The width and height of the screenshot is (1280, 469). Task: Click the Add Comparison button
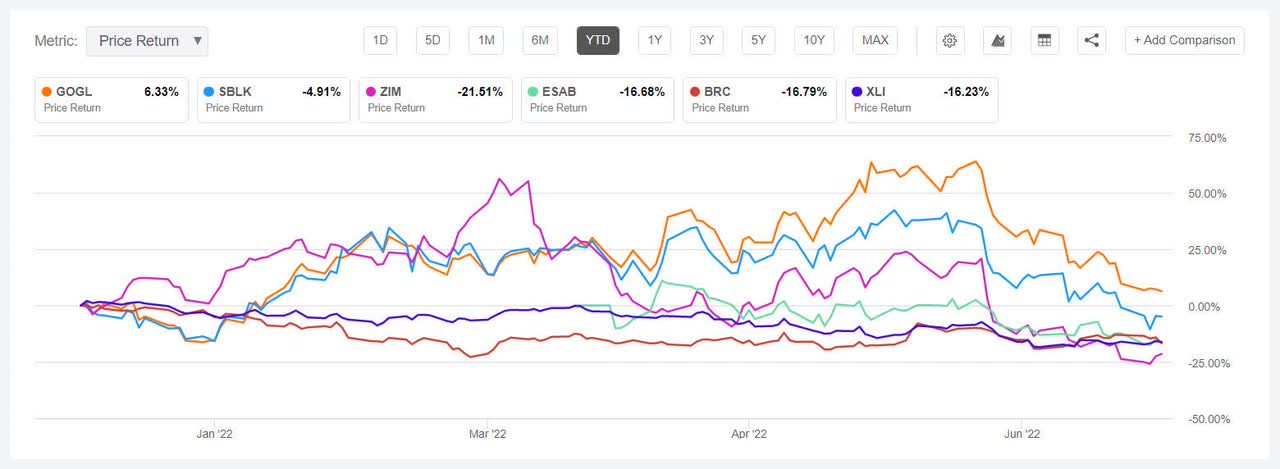tap(1184, 41)
